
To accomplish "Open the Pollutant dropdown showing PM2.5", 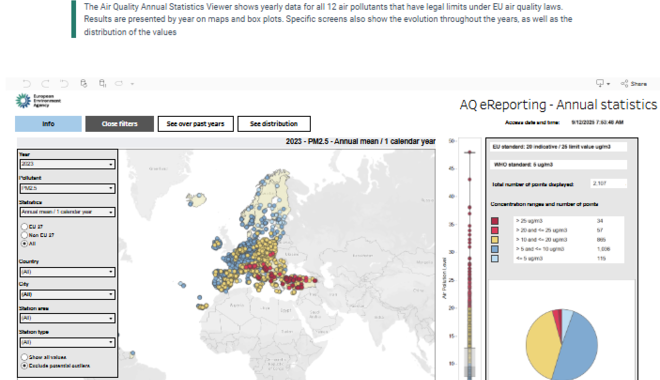I will (x=67, y=188).
